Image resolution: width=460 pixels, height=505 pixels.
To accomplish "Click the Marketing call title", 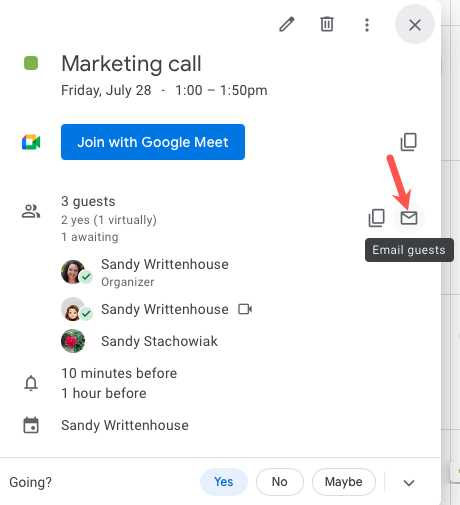I will [131, 63].
